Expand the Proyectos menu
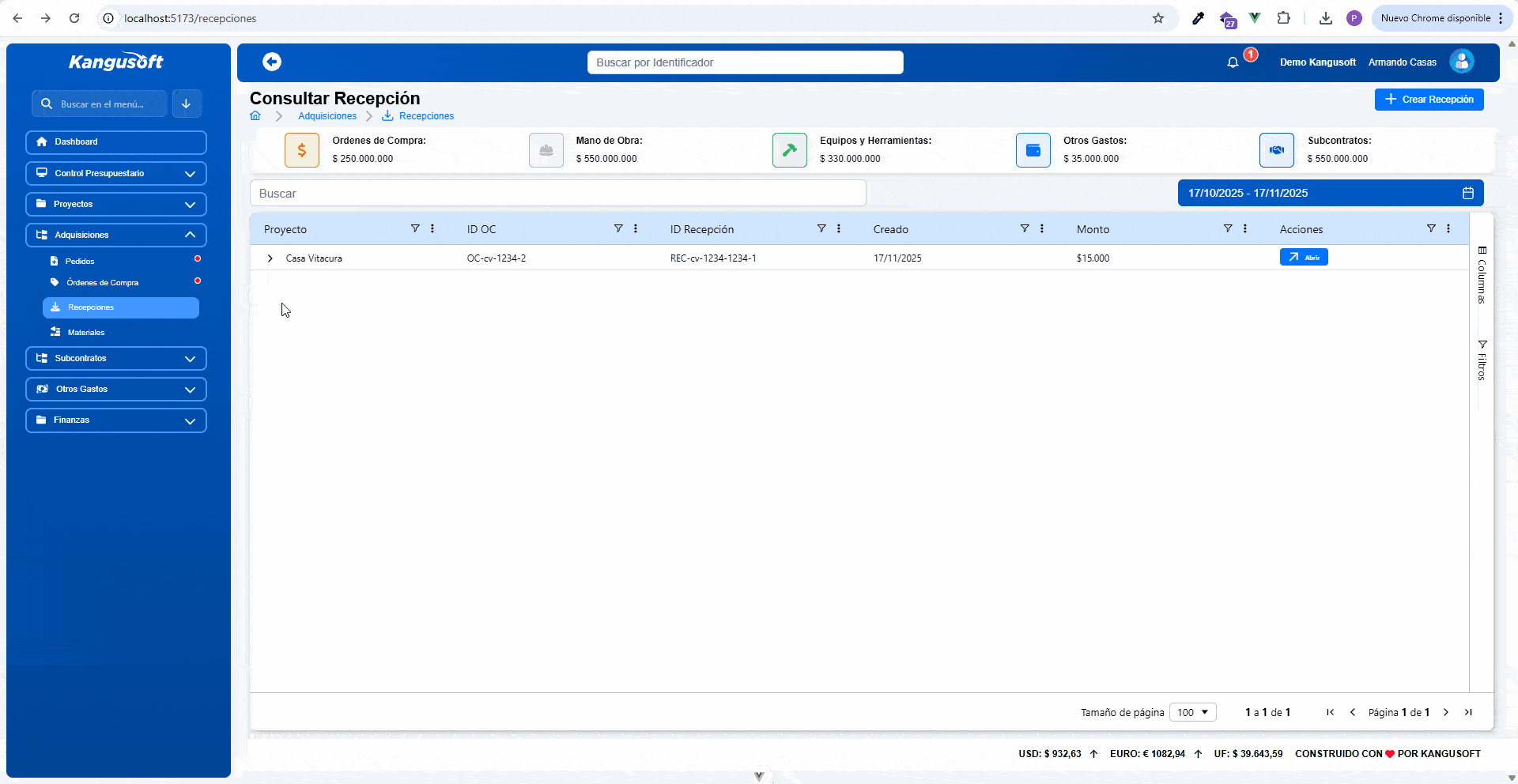 tap(116, 204)
